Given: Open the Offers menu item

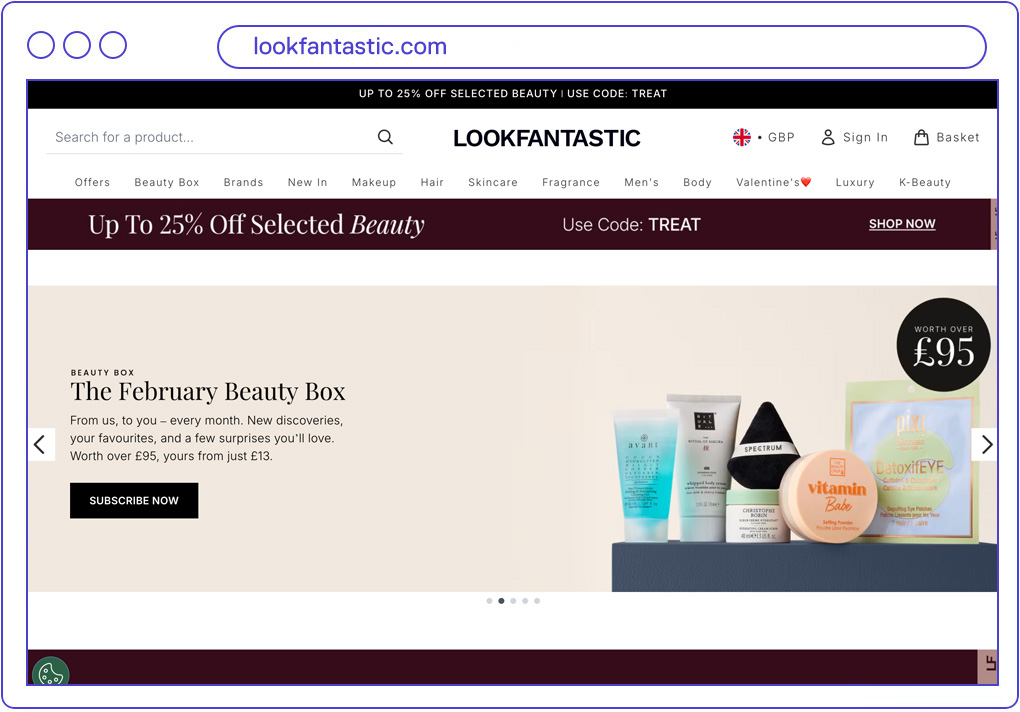Looking at the screenshot, I should [x=92, y=183].
